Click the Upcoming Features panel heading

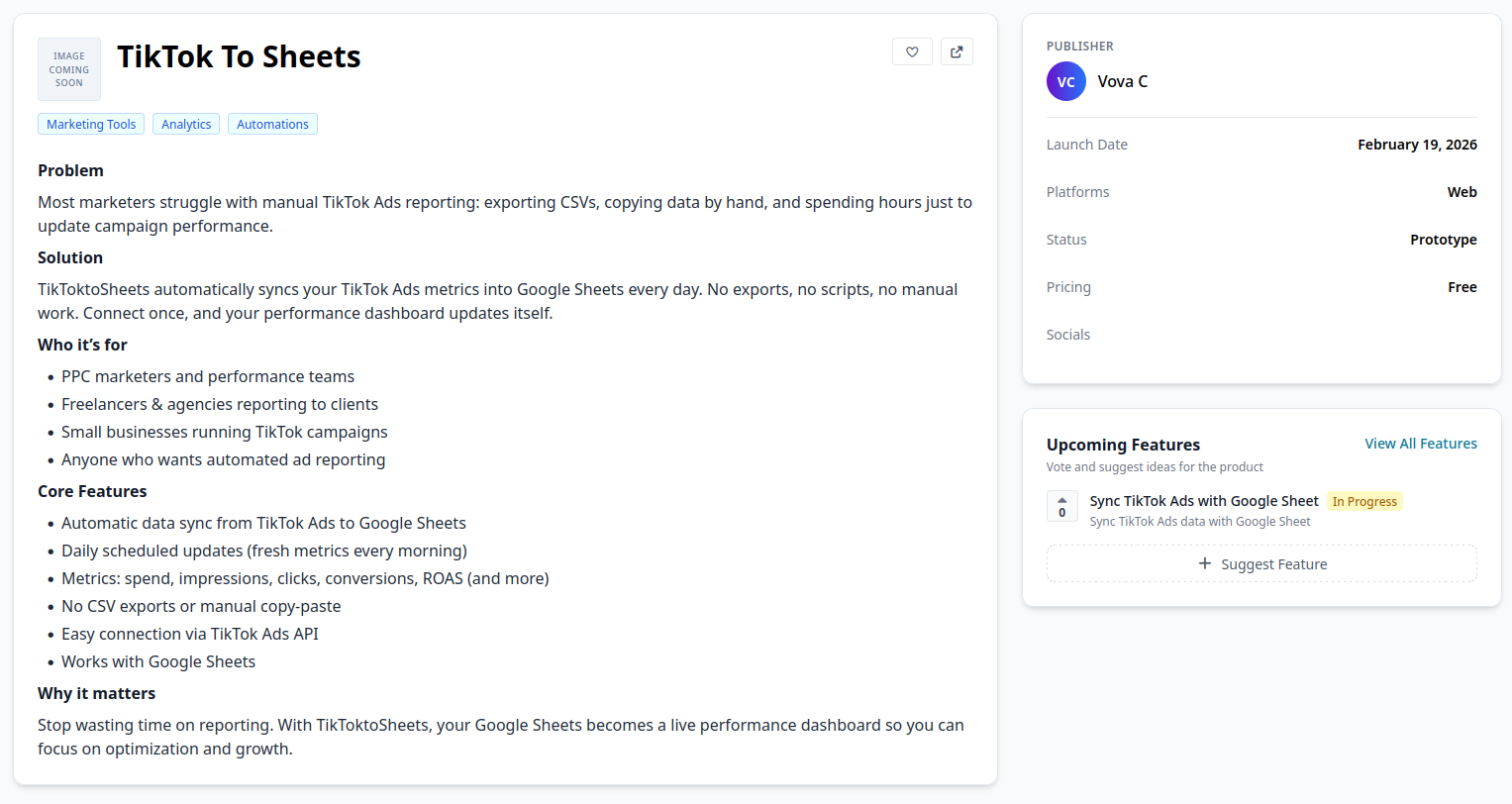point(1123,445)
